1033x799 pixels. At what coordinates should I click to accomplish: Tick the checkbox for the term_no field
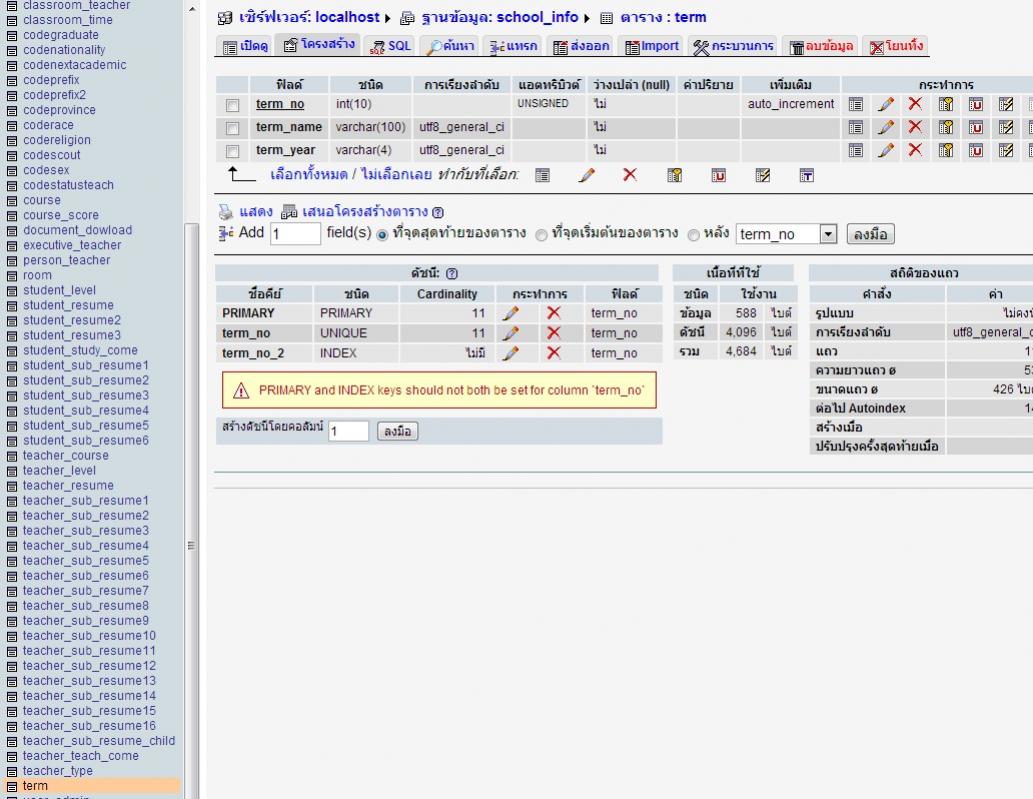[233, 105]
